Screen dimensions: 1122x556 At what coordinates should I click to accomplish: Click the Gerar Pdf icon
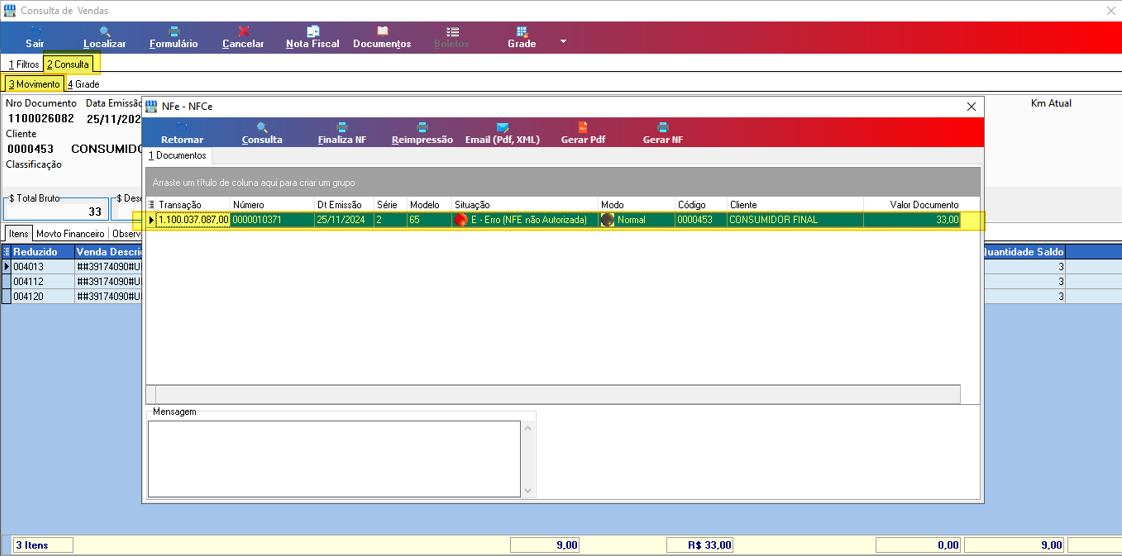[582, 127]
